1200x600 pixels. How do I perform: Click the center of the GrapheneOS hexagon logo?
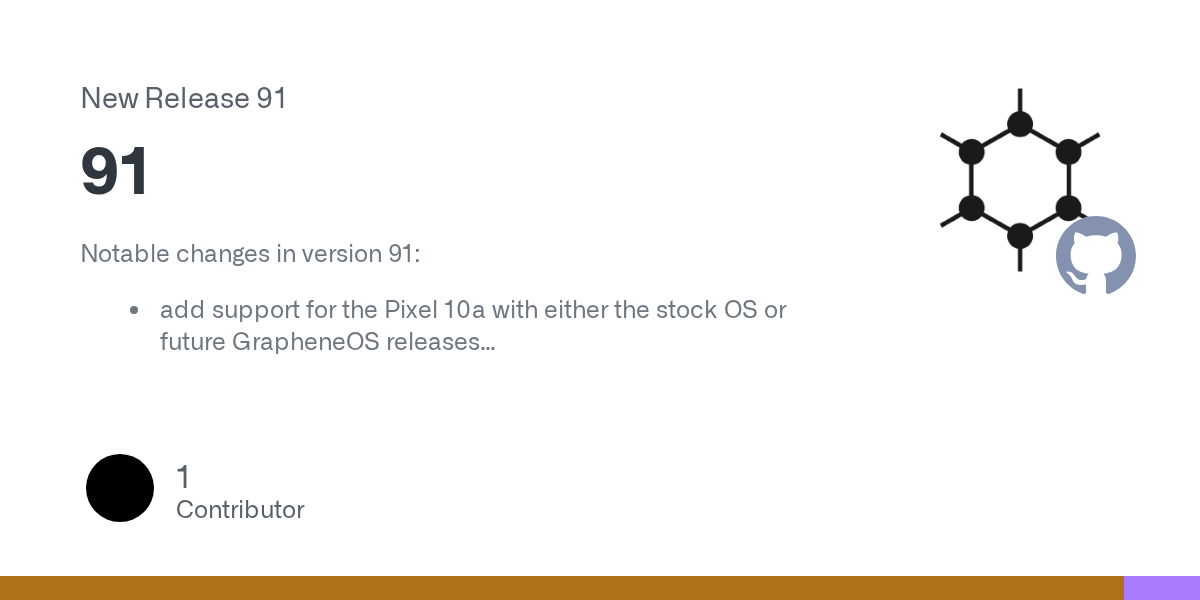(1020, 180)
